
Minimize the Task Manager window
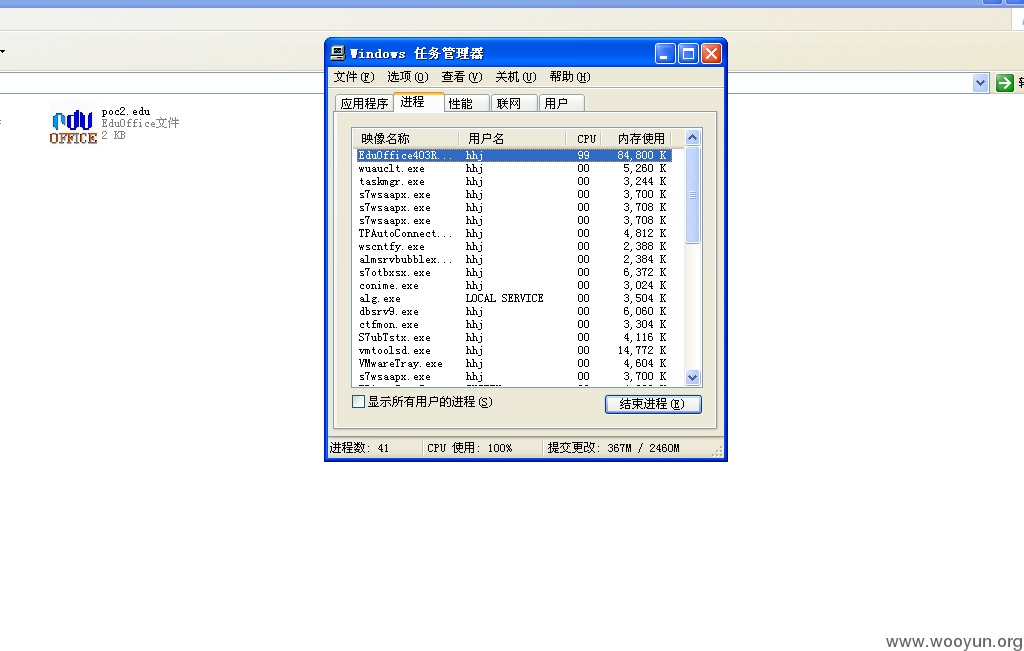click(x=665, y=54)
